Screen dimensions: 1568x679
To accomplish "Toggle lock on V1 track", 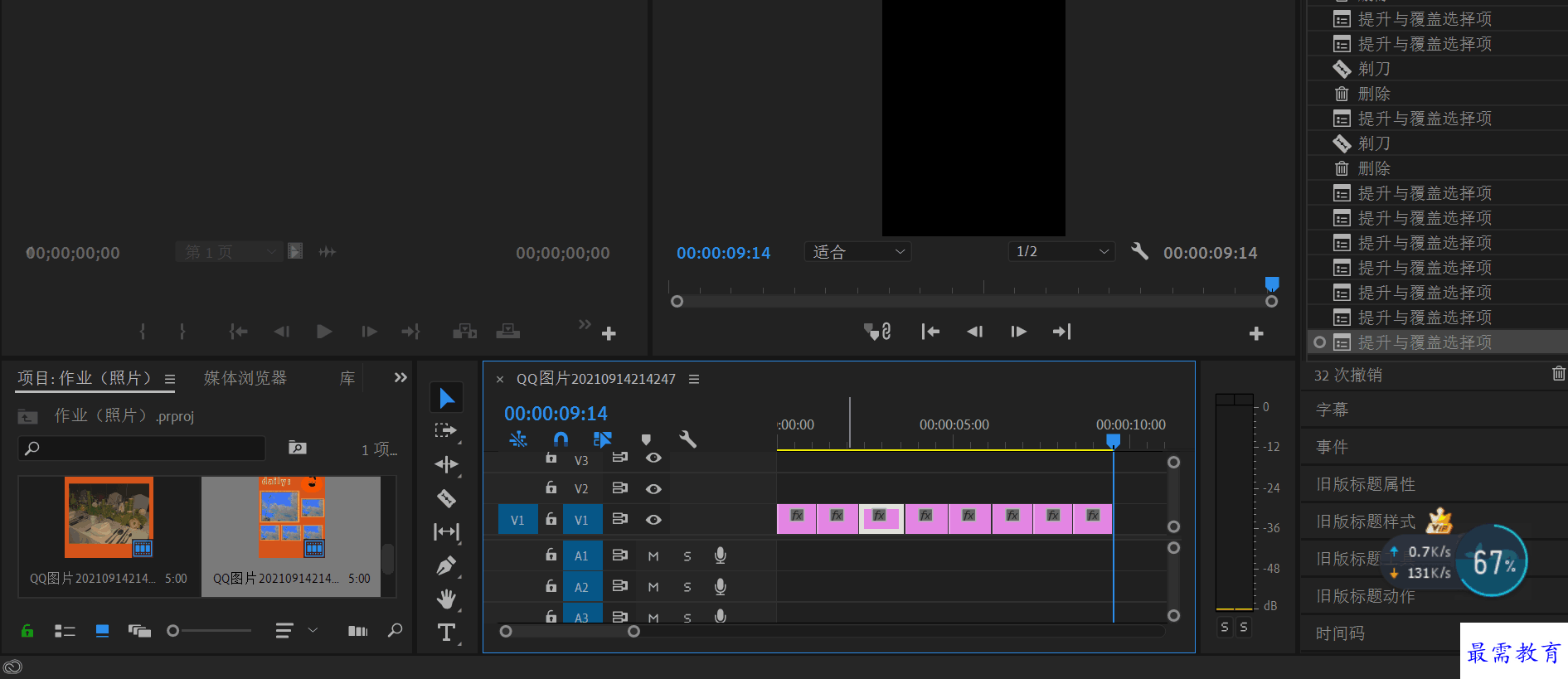I will tap(551, 518).
